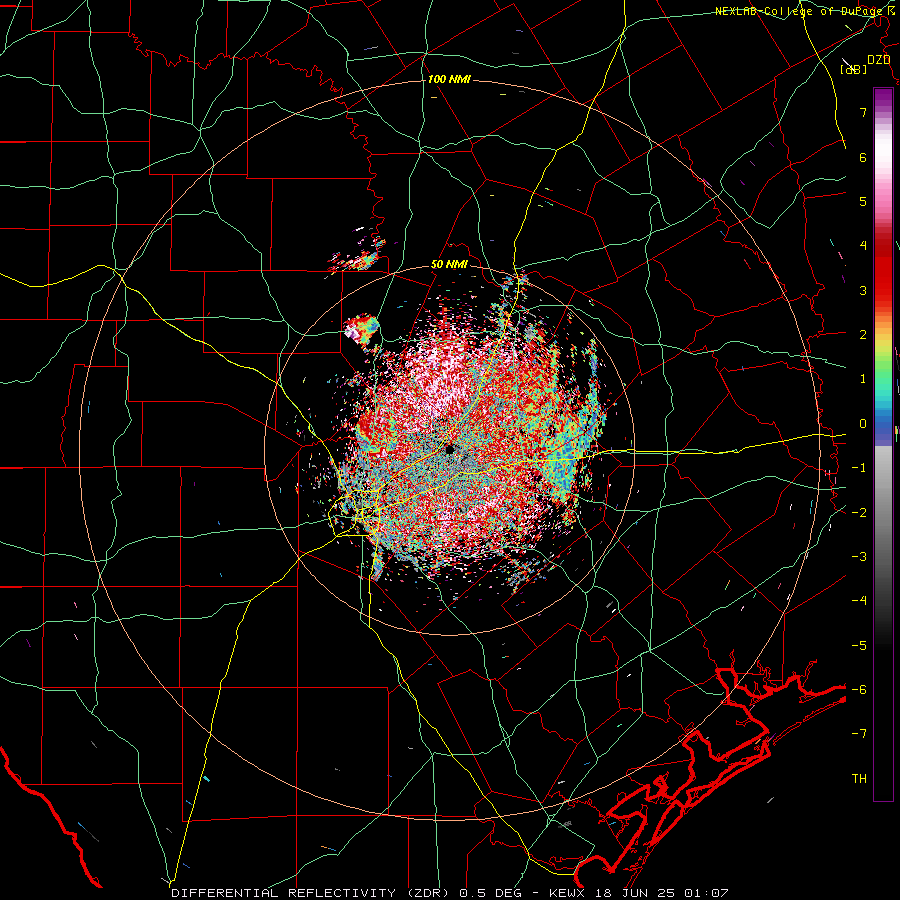Click the "50 NMI" range ring label

tap(449, 265)
